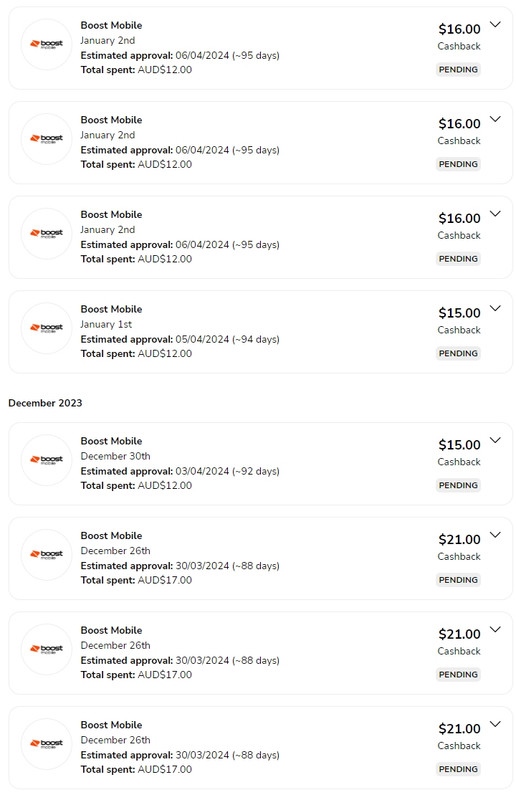Expand the bottom December 26th $21.00 entry chevron
516x800 pixels.
pyautogui.click(x=495, y=724)
